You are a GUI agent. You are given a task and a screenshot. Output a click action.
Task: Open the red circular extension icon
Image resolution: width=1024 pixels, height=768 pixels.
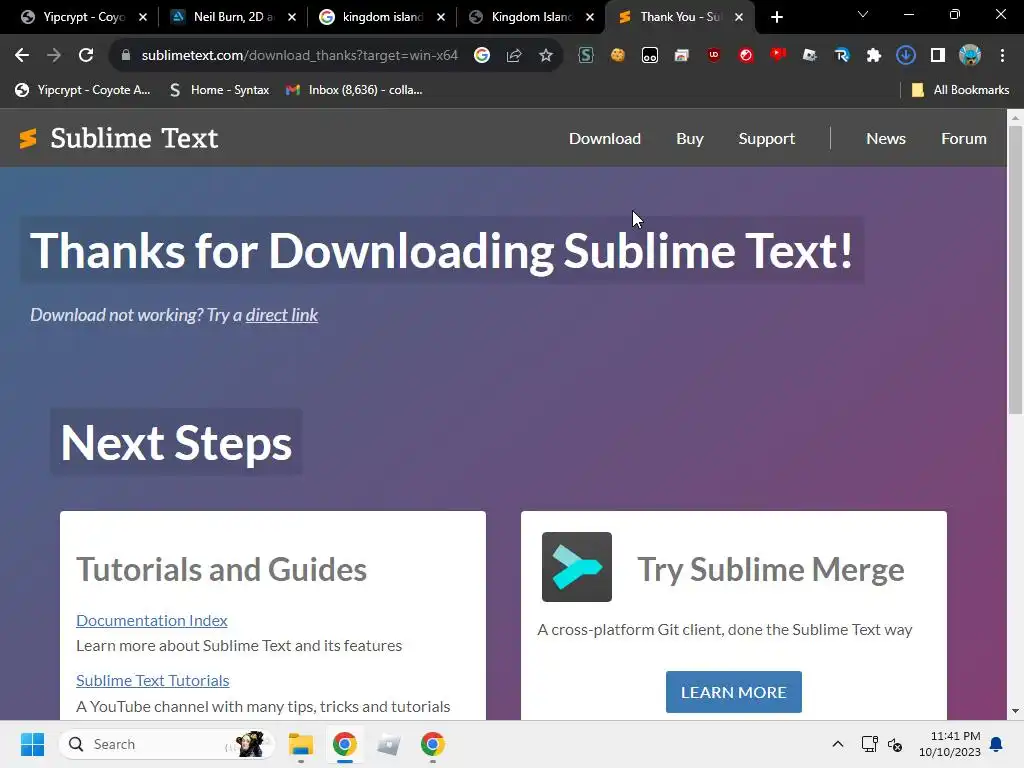(x=746, y=56)
